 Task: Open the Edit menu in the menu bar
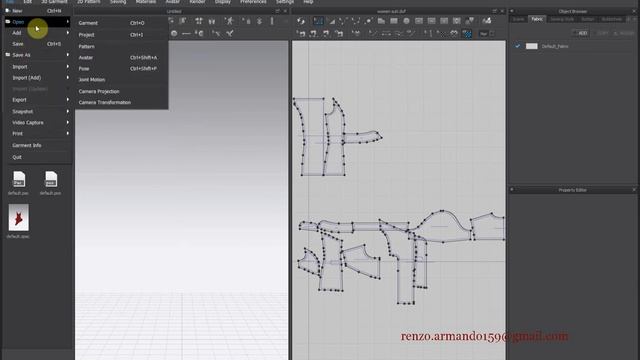27,2
